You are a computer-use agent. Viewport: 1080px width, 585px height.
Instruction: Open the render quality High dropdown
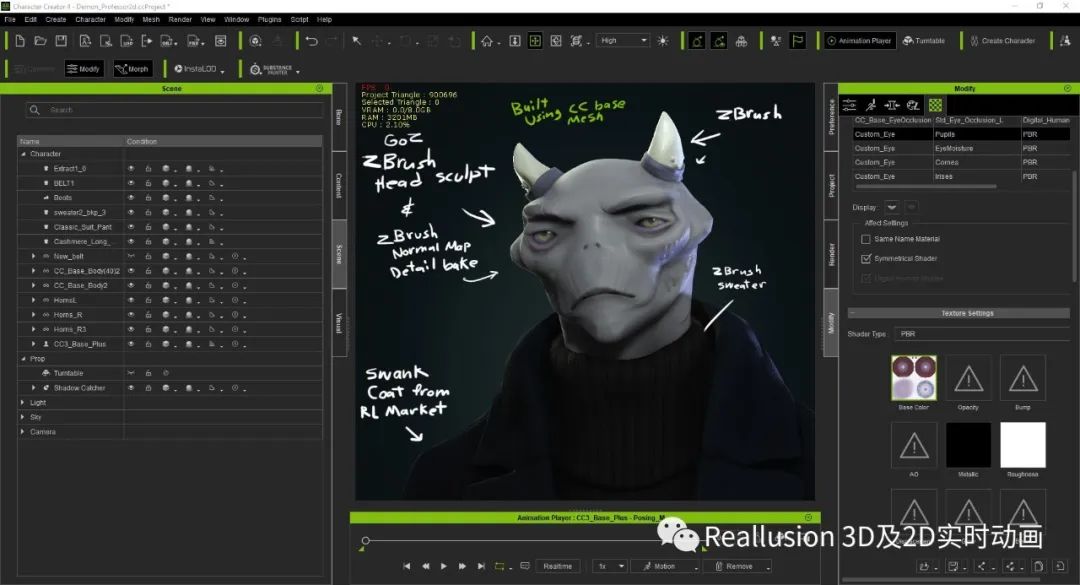623,41
